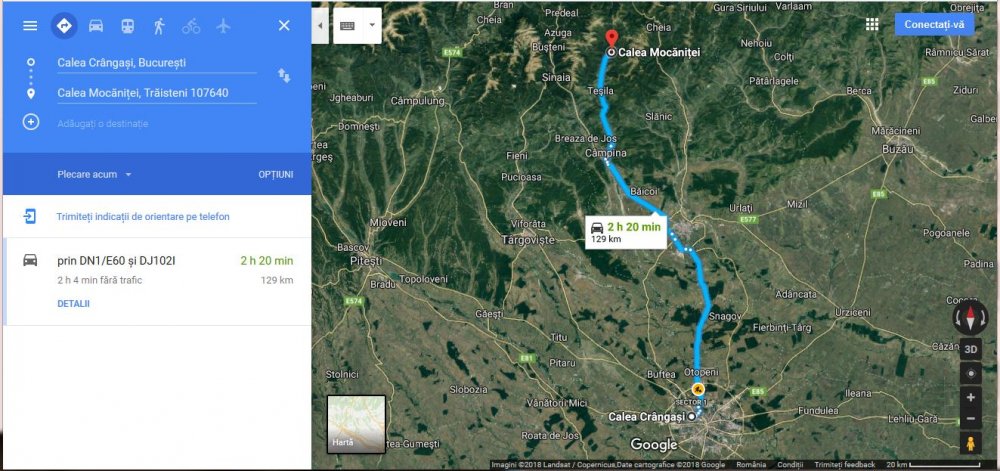Swap start and destination points
The height and width of the screenshot is (471, 1000).
[x=284, y=76]
